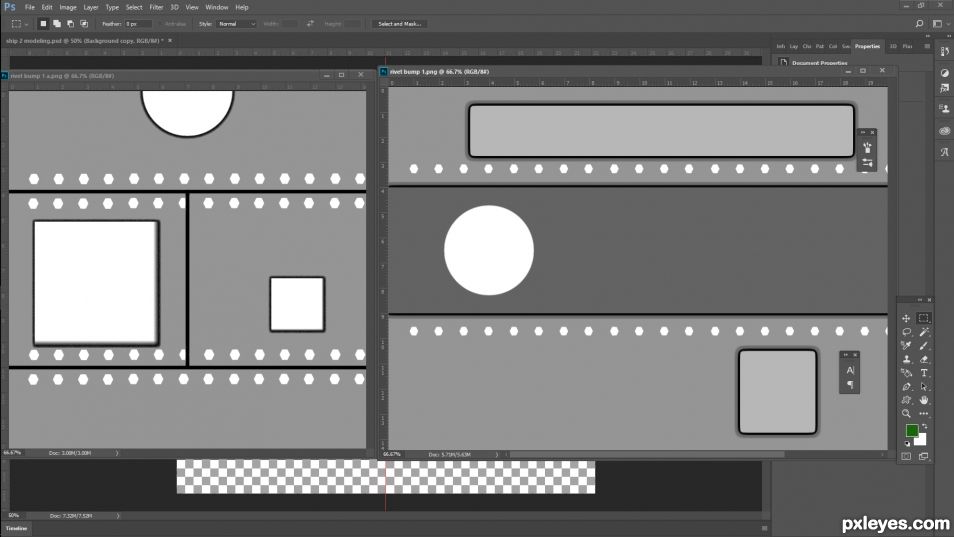
Task: Click the Feather input field
Action: (138, 24)
